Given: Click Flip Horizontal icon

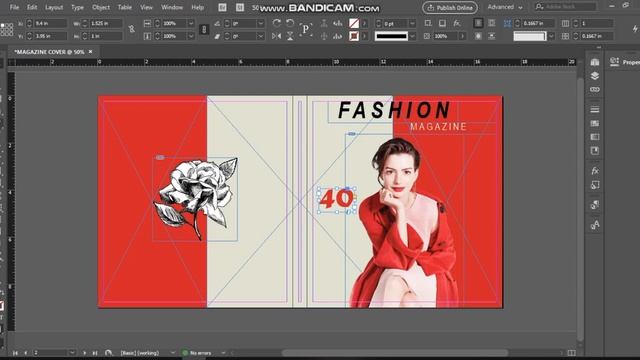Looking at the screenshot, I should [x=276, y=36].
